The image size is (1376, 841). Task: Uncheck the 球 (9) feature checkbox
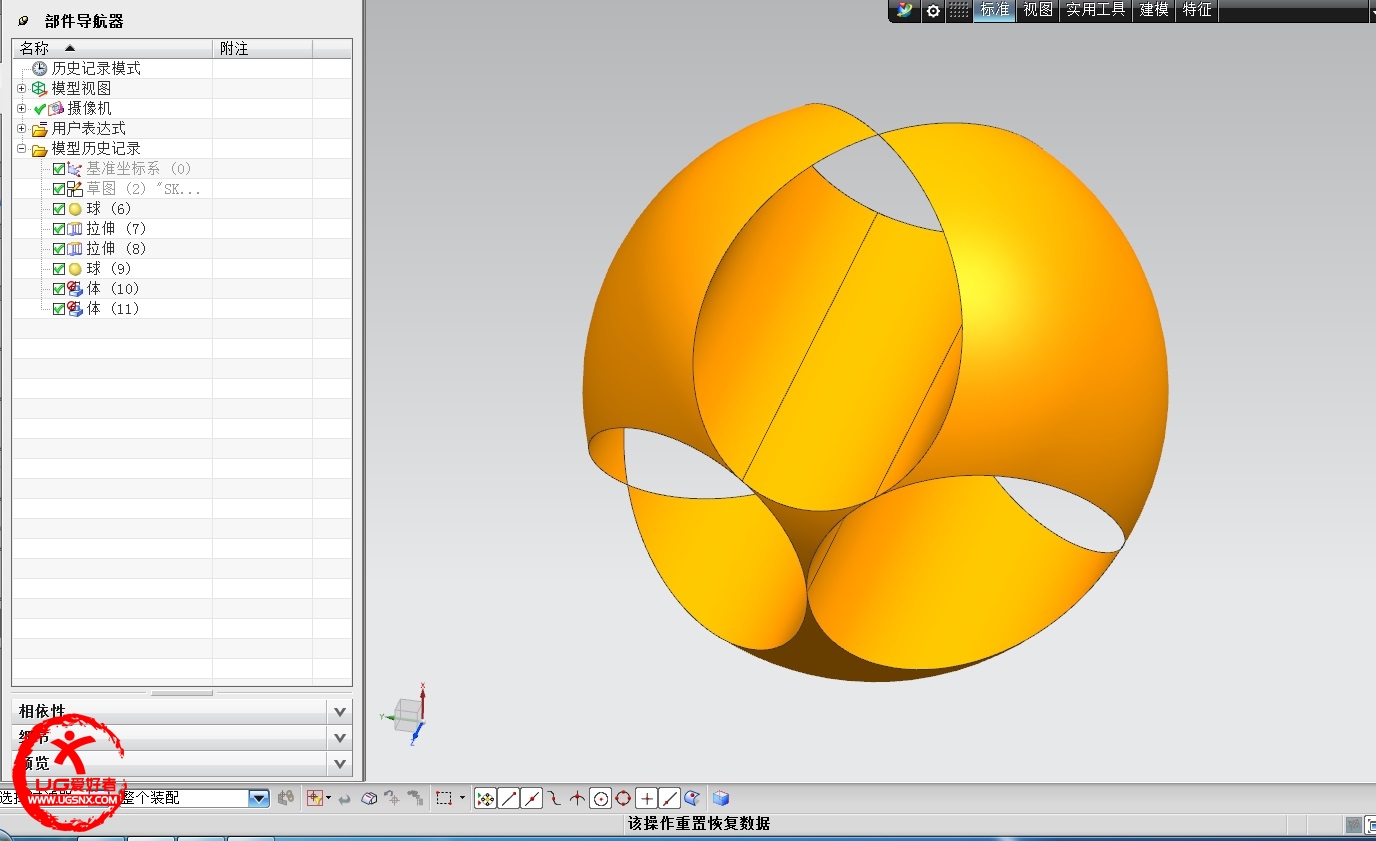click(59, 269)
